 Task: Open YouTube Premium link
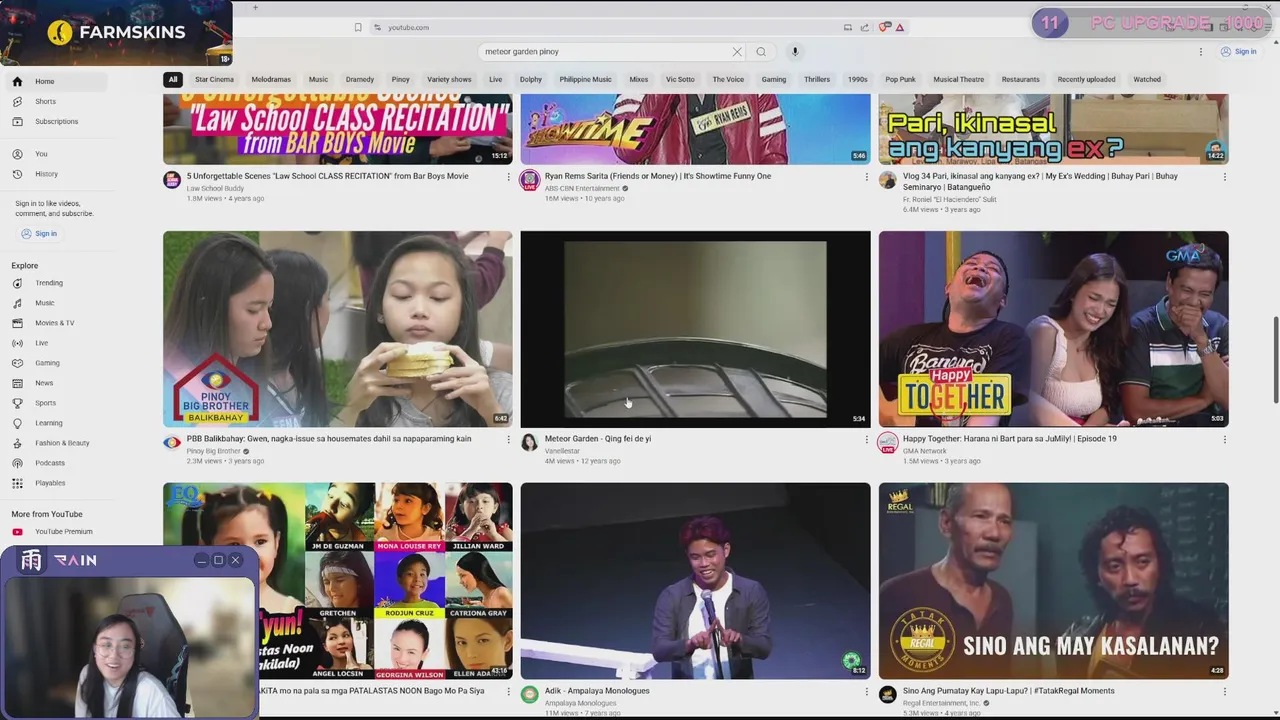[x=55, y=532]
